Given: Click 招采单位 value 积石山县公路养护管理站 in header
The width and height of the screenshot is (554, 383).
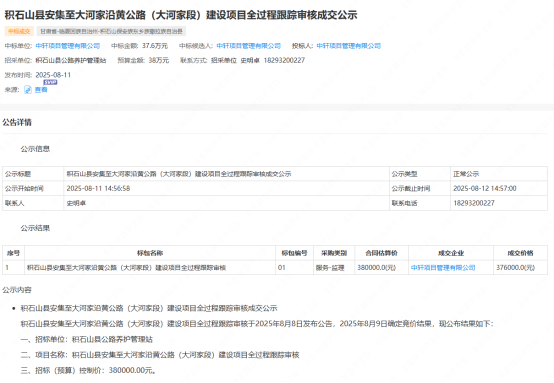Looking at the screenshot, I should (x=71, y=60).
